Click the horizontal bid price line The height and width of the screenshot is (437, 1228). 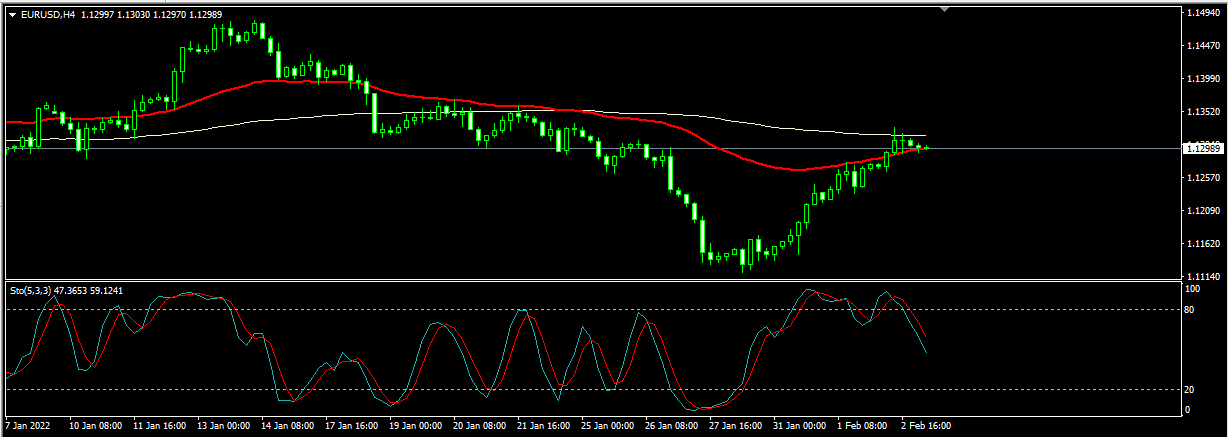pos(1050,148)
